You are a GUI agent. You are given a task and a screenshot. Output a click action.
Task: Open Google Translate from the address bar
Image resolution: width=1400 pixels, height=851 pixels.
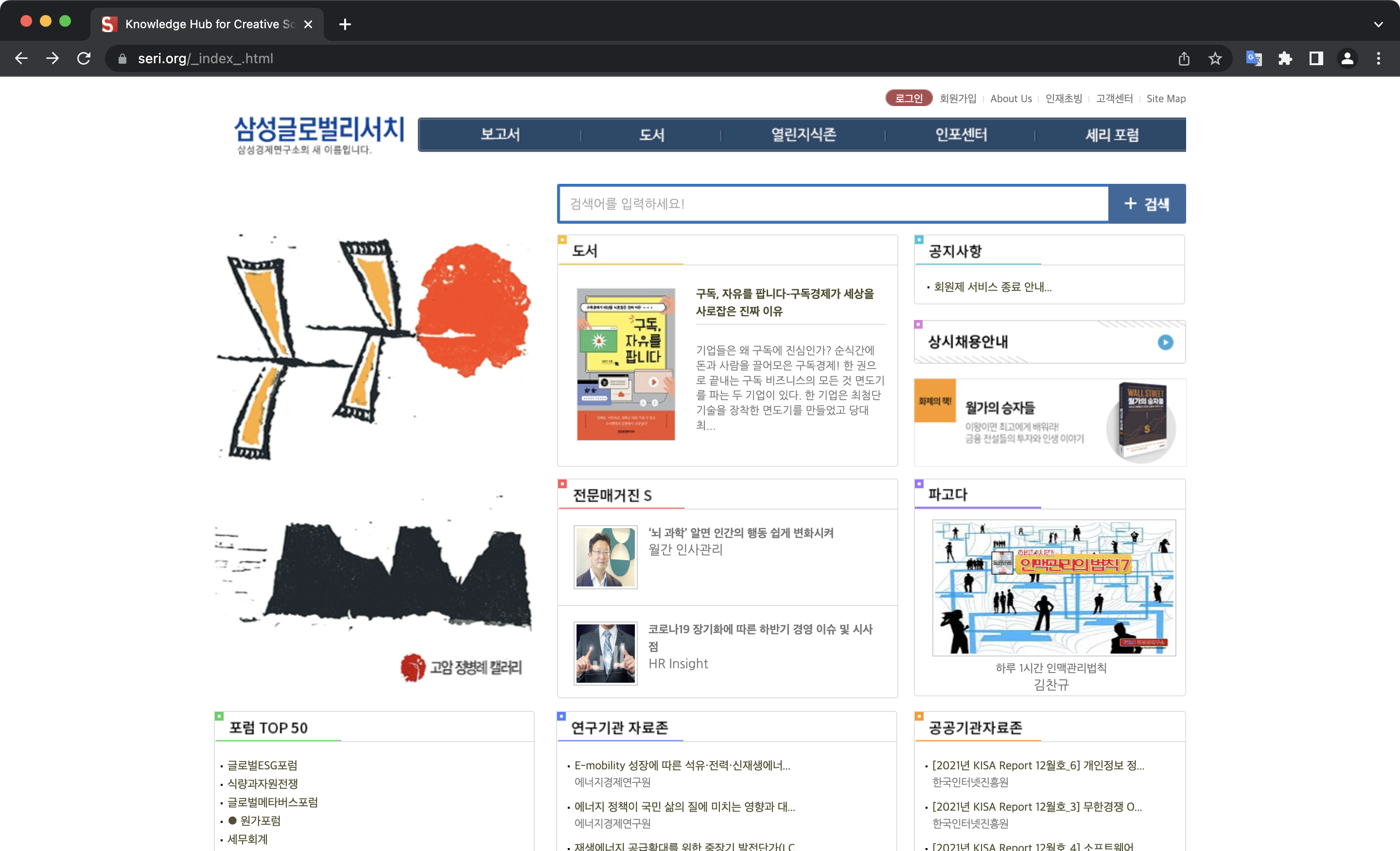[1255, 58]
